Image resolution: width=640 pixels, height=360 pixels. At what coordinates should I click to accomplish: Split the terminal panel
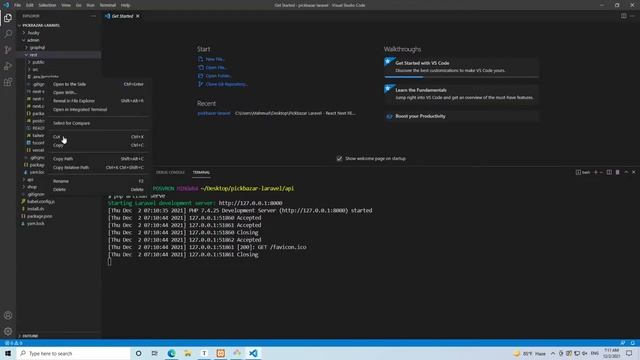click(x=609, y=172)
